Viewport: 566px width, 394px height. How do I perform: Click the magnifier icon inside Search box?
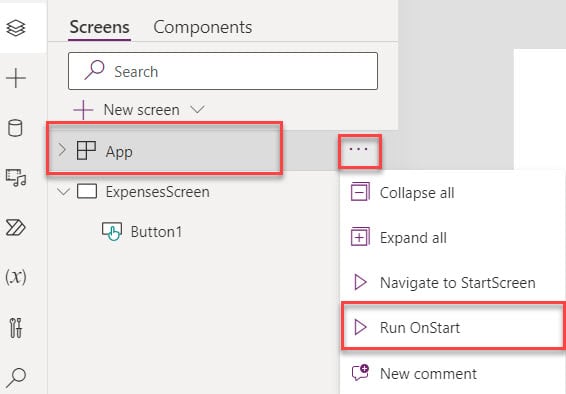click(x=95, y=70)
